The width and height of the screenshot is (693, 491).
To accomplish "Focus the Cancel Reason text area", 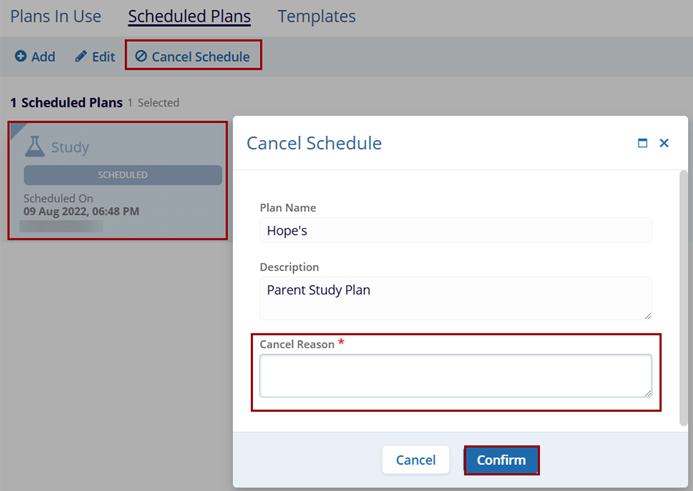I will tap(455, 375).
